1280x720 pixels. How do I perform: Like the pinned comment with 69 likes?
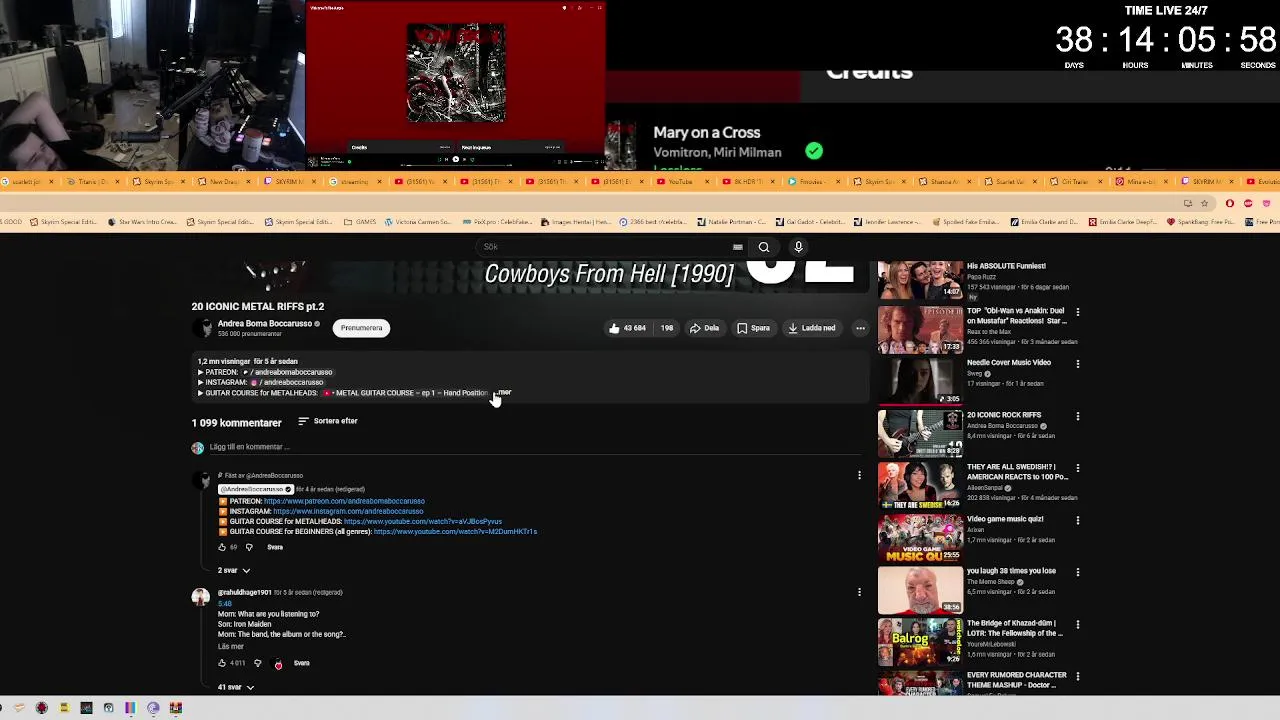222,547
